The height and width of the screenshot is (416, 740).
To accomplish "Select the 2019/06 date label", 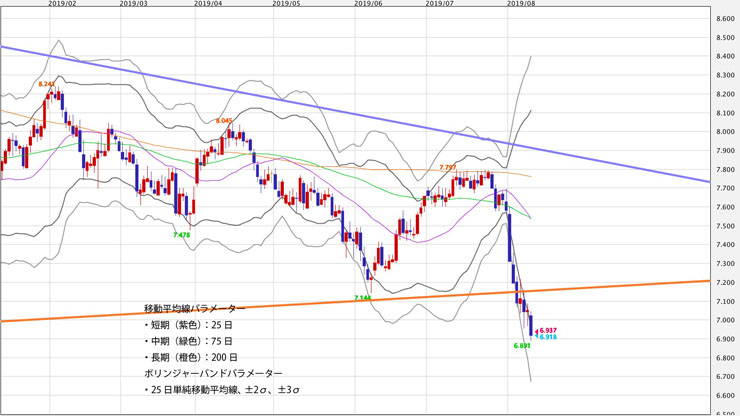I will click(x=368, y=3).
